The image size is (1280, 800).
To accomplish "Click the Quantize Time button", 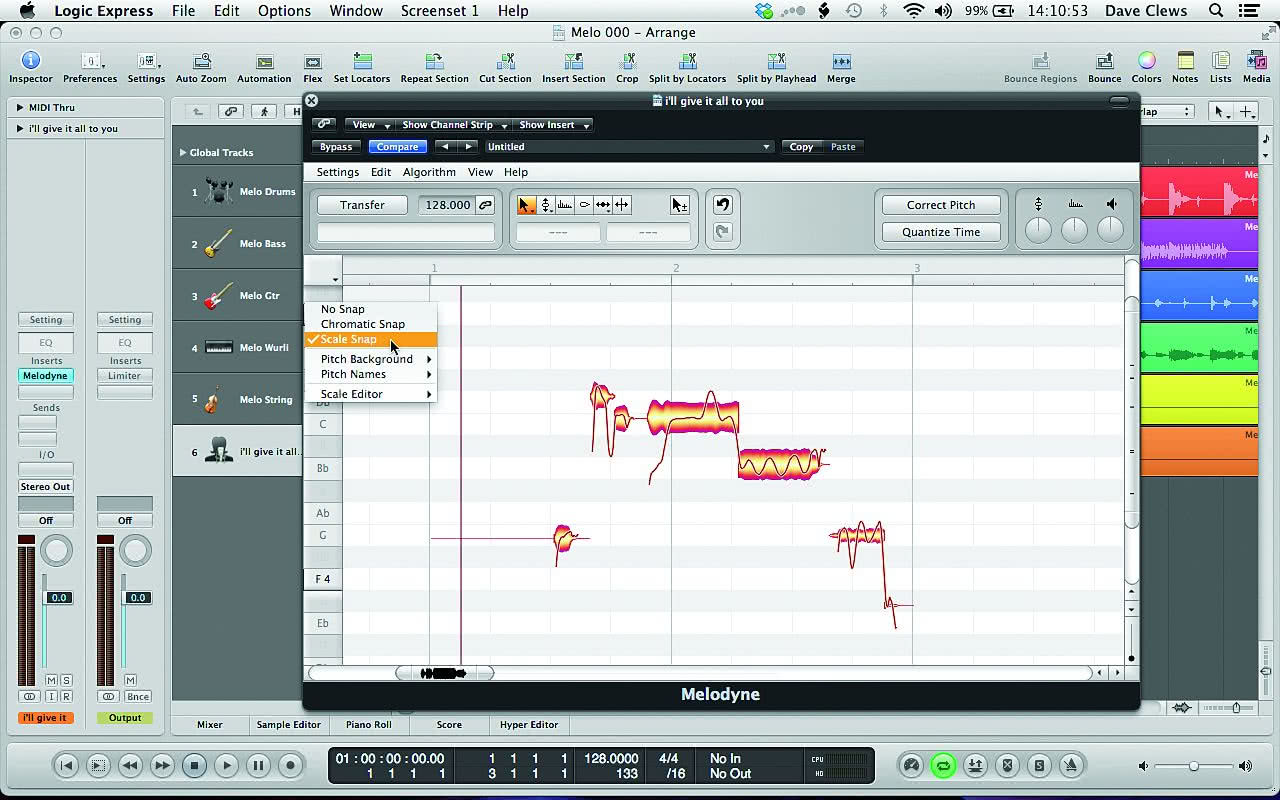I will coord(941,232).
